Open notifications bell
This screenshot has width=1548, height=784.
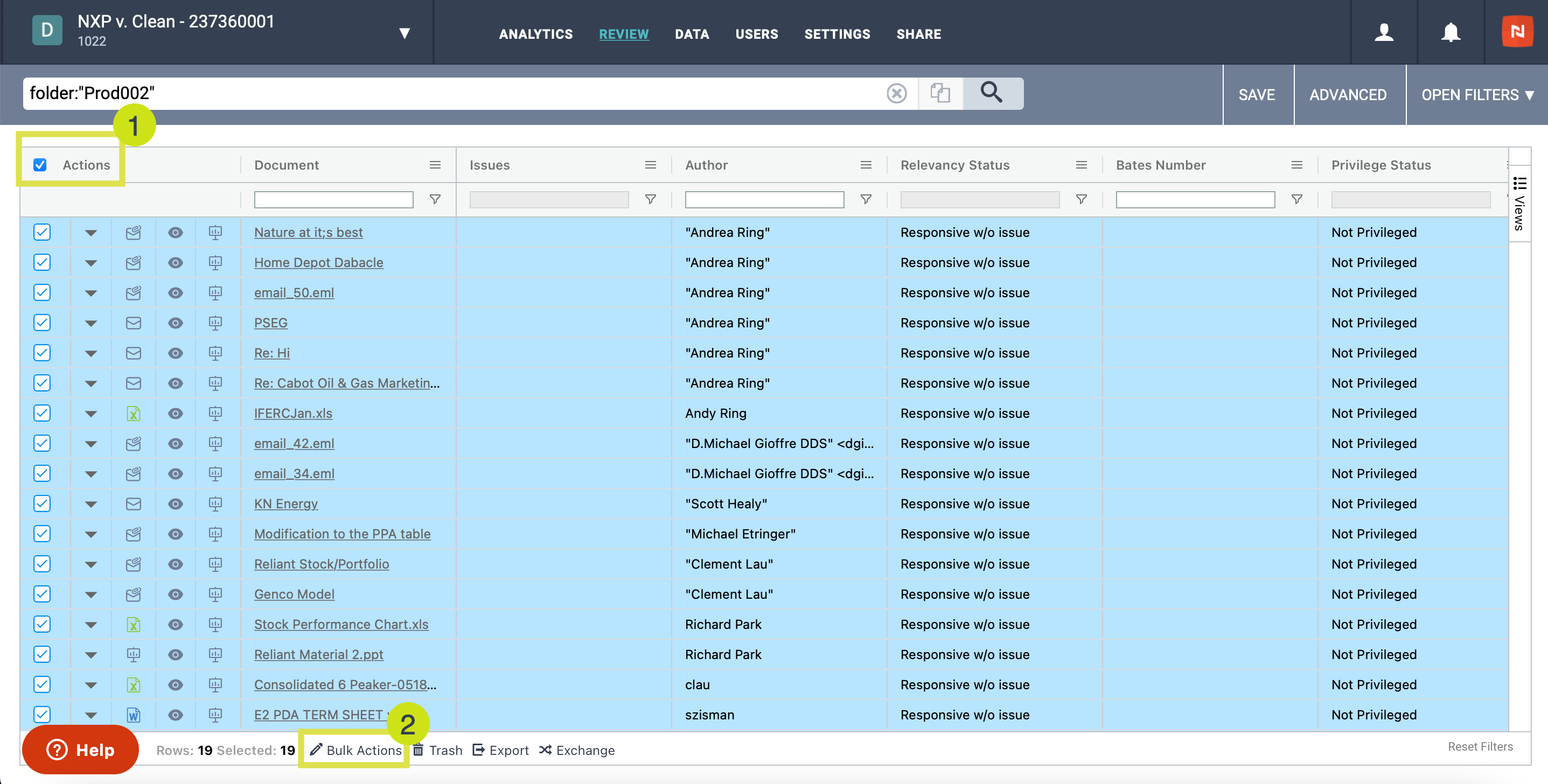[x=1450, y=32]
